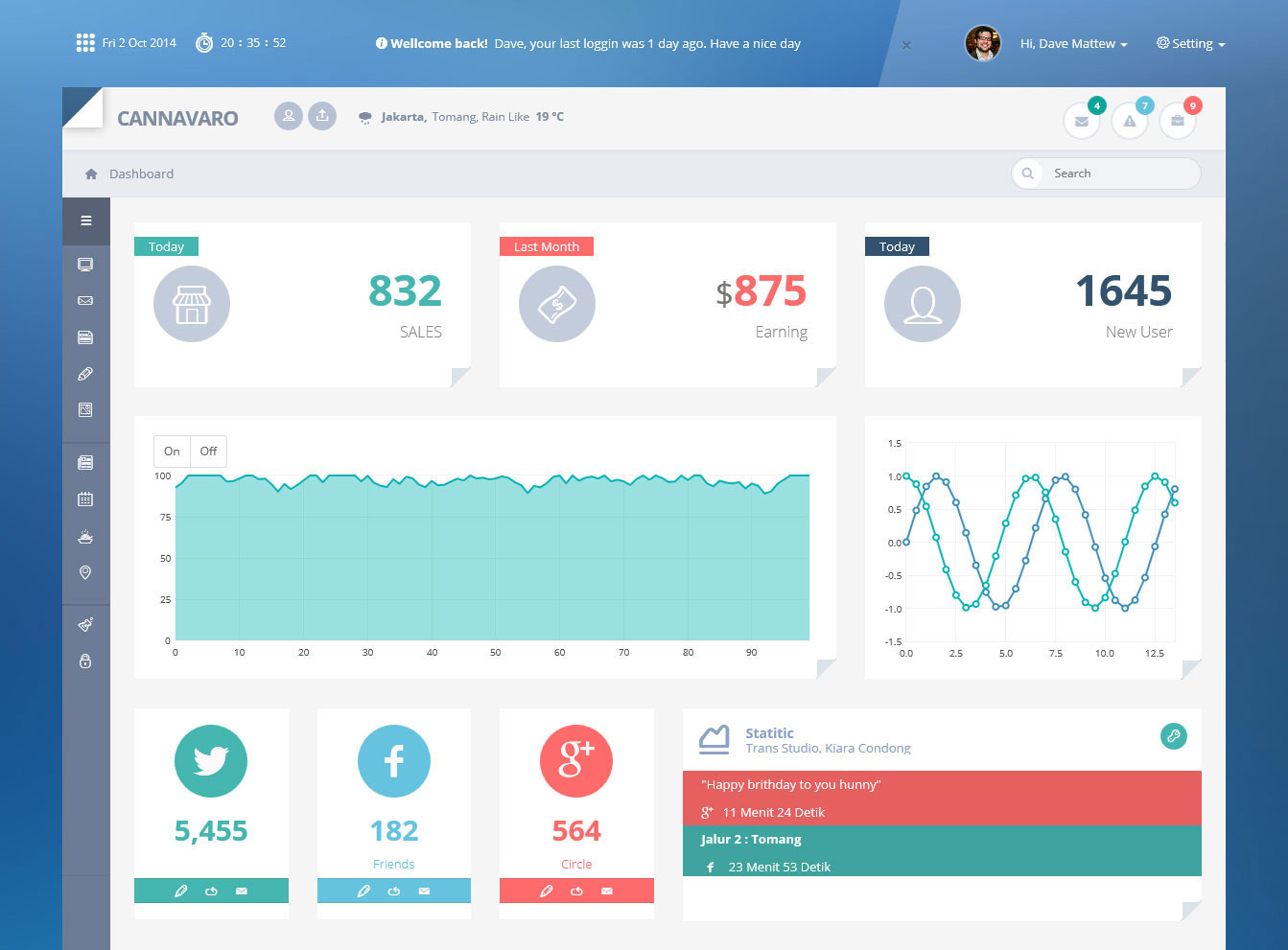Open the envelope mail item in sidebar
This screenshot has height=950, width=1288.
[85, 301]
